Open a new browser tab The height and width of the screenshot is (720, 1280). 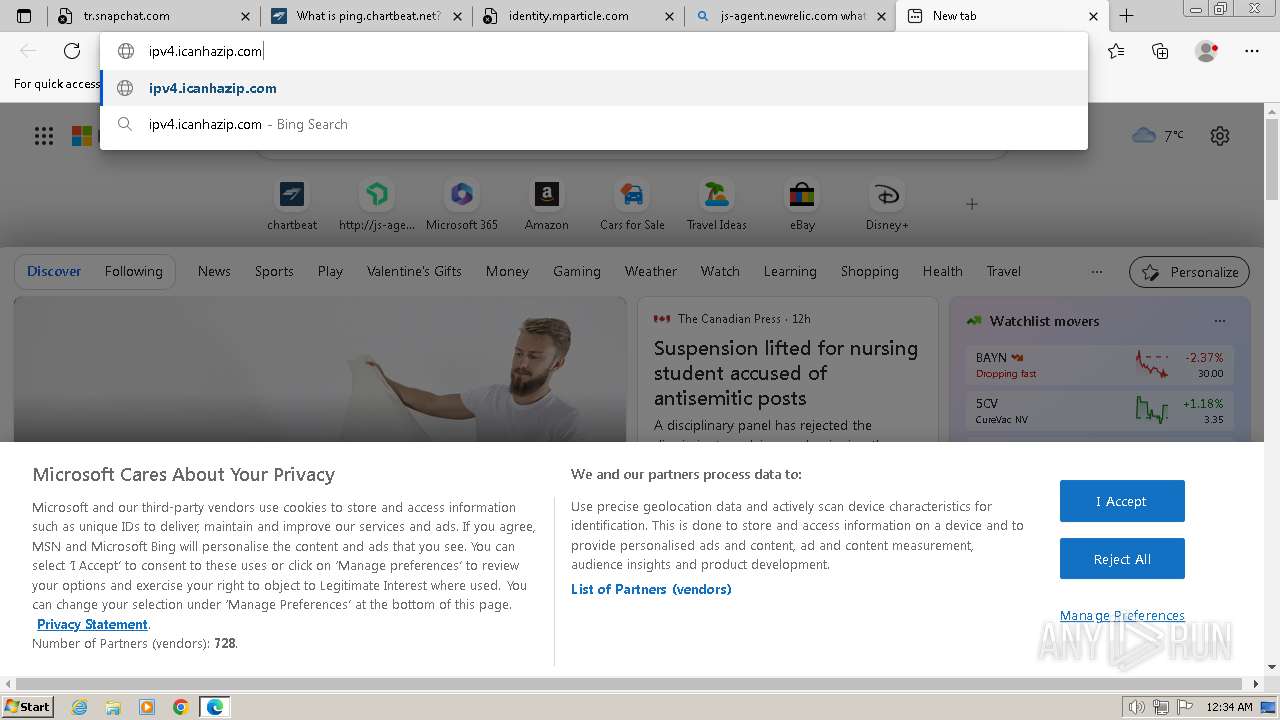coord(1126,16)
